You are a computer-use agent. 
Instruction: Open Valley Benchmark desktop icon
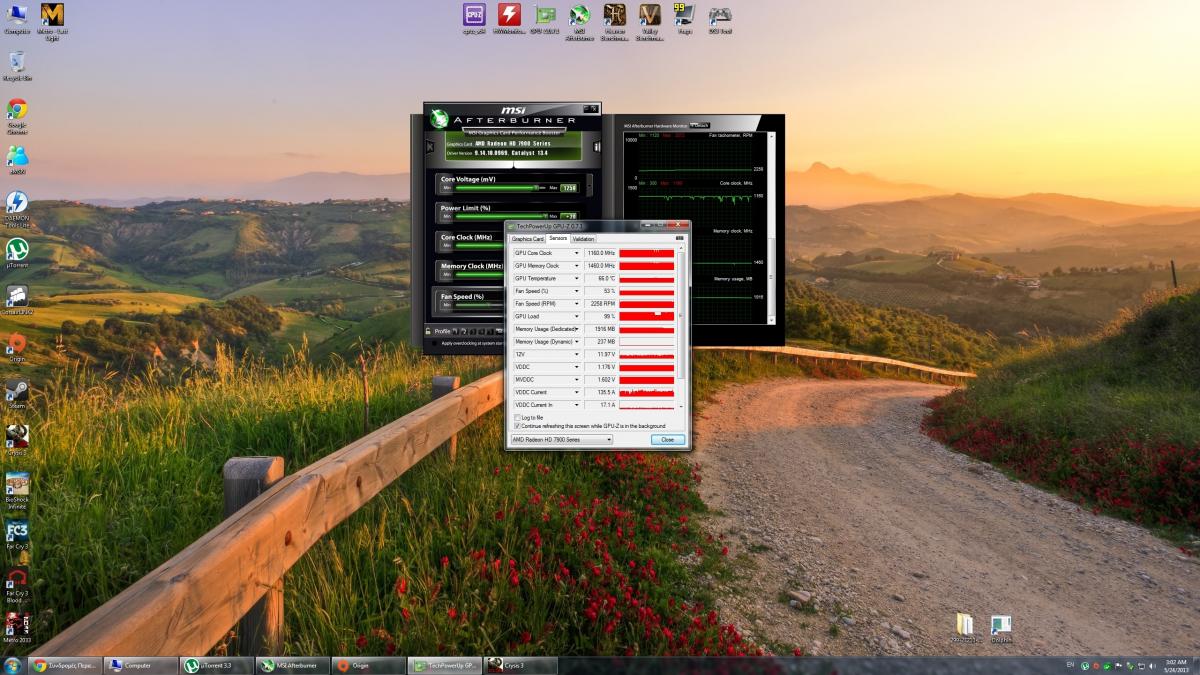coord(650,15)
